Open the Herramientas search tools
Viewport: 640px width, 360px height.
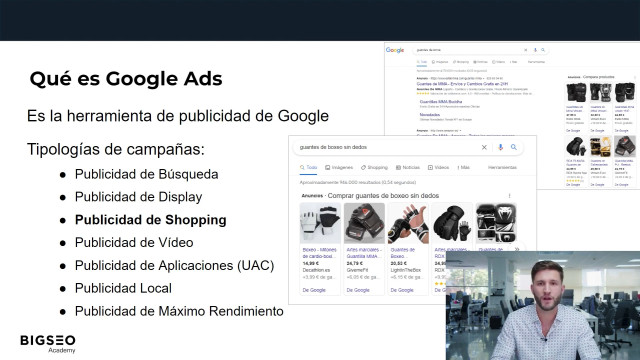tap(502, 167)
